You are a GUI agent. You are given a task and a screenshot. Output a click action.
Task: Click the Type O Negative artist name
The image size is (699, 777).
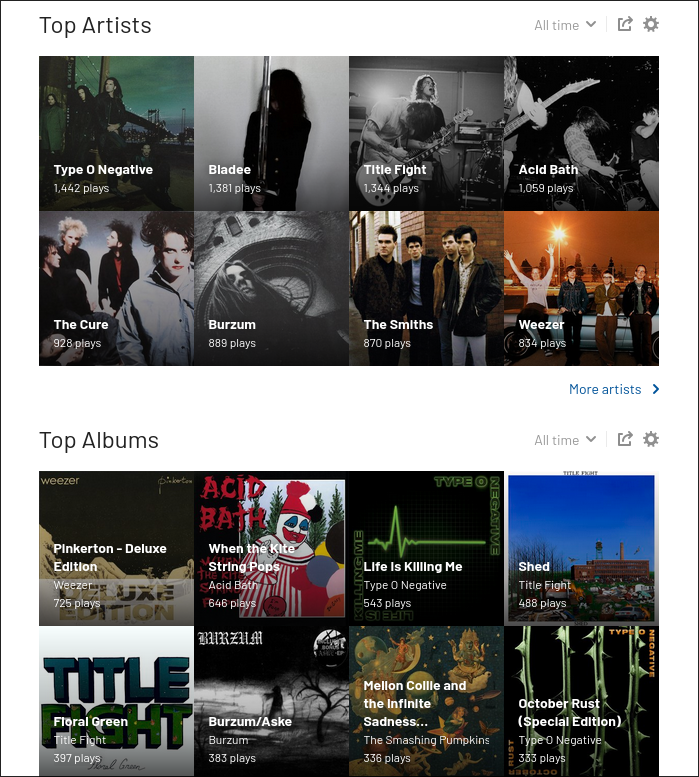(x=103, y=170)
